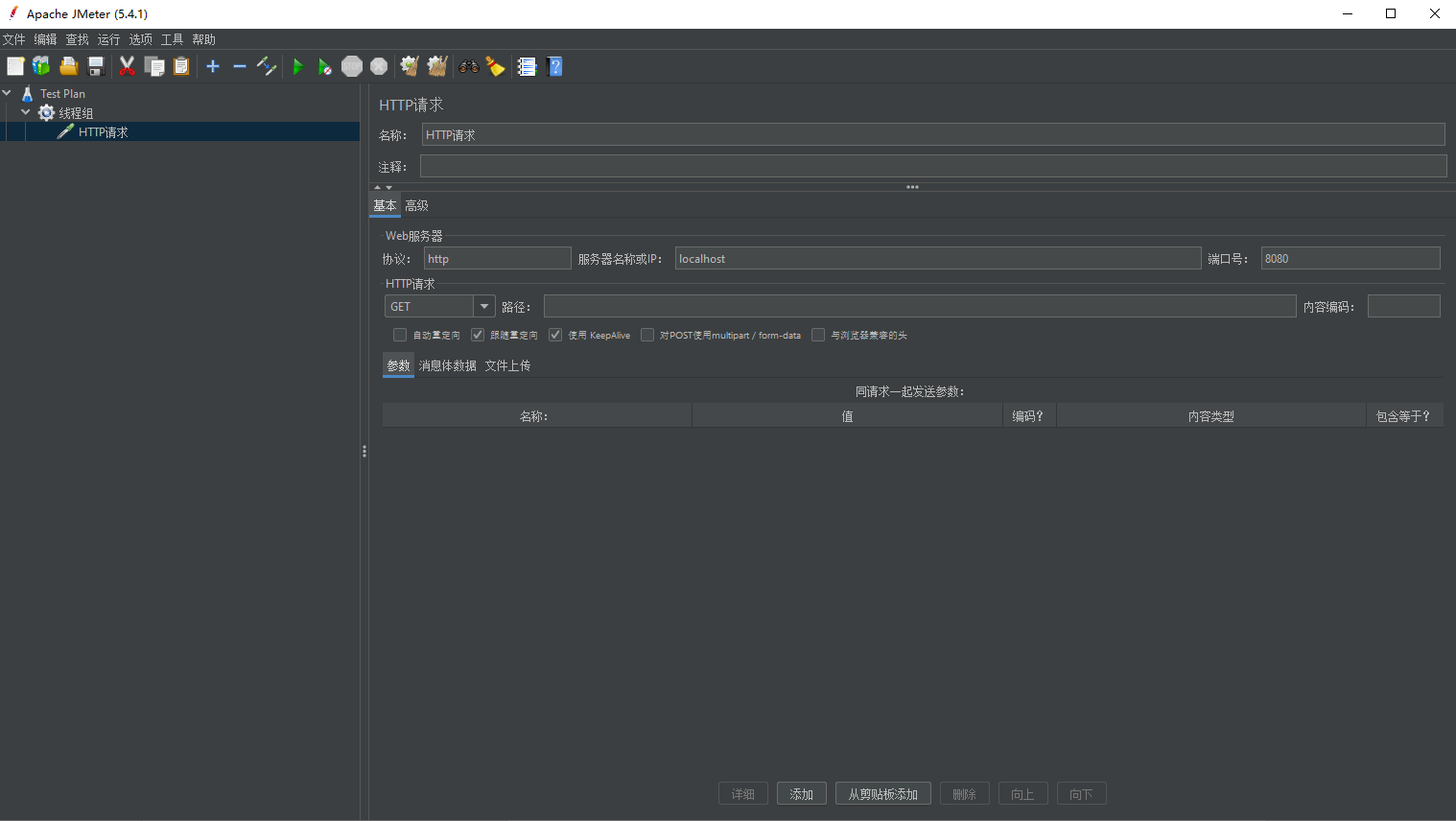Switch to 文件上传 tab
Screen dimensions: 1456x821
point(507,365)
